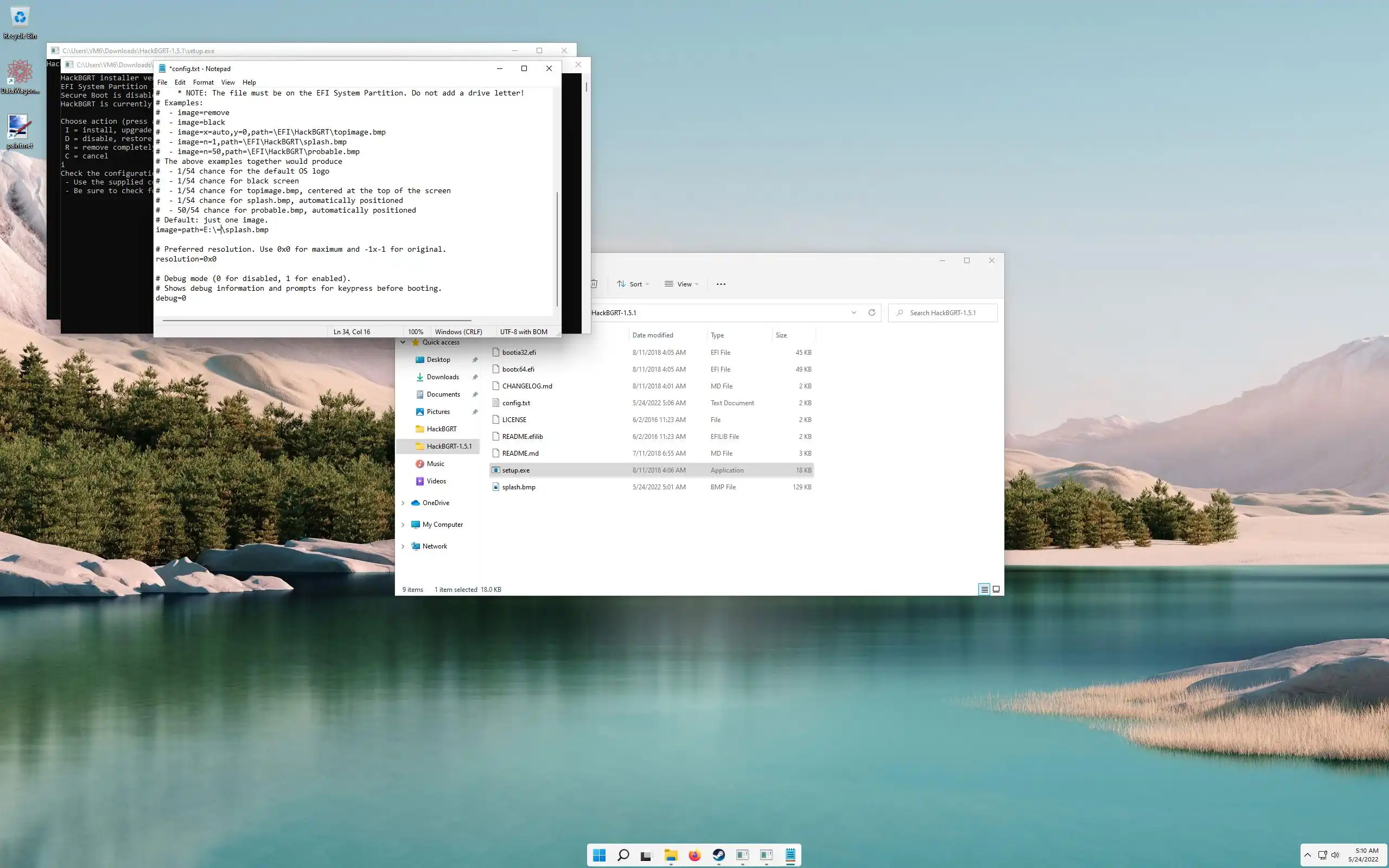Viewport: 1389px width, 868px height.
Task: Collapse the Quick access section
Action: 403,342
